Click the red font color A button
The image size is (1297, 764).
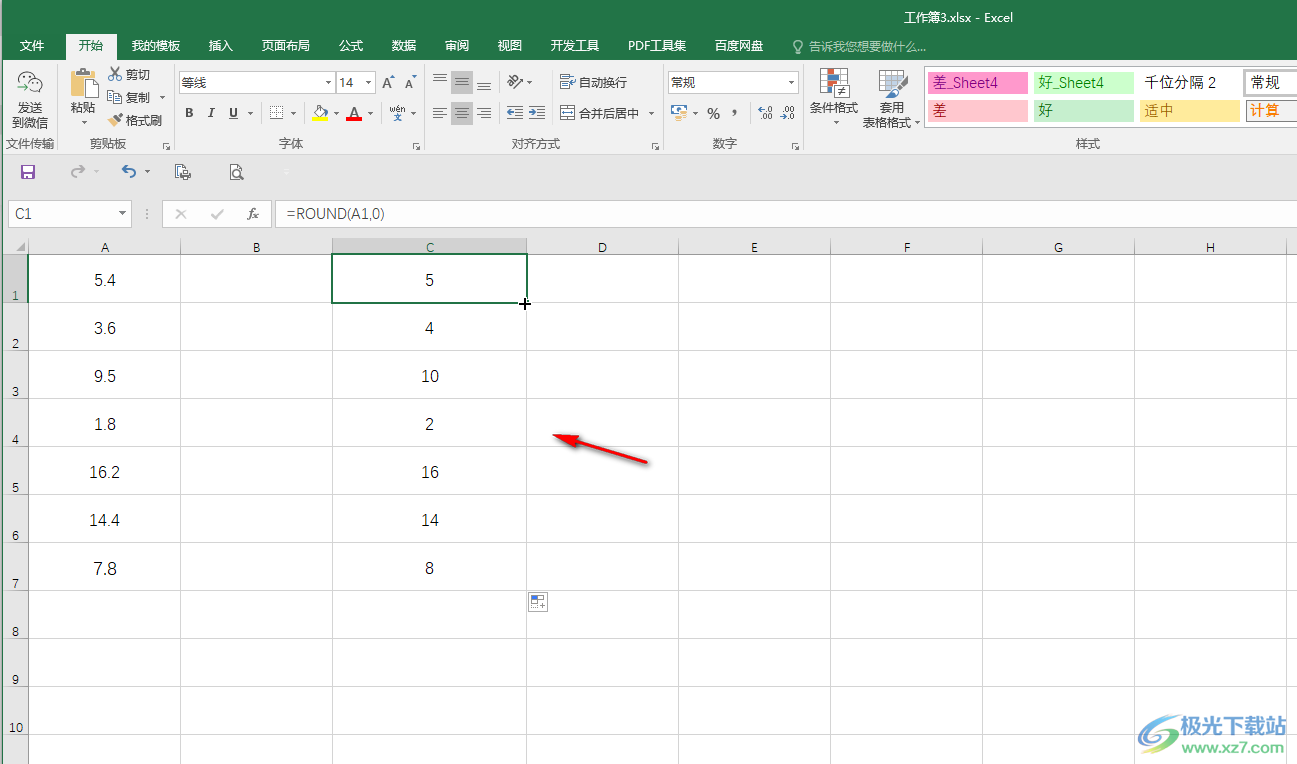tap(353, 113)
